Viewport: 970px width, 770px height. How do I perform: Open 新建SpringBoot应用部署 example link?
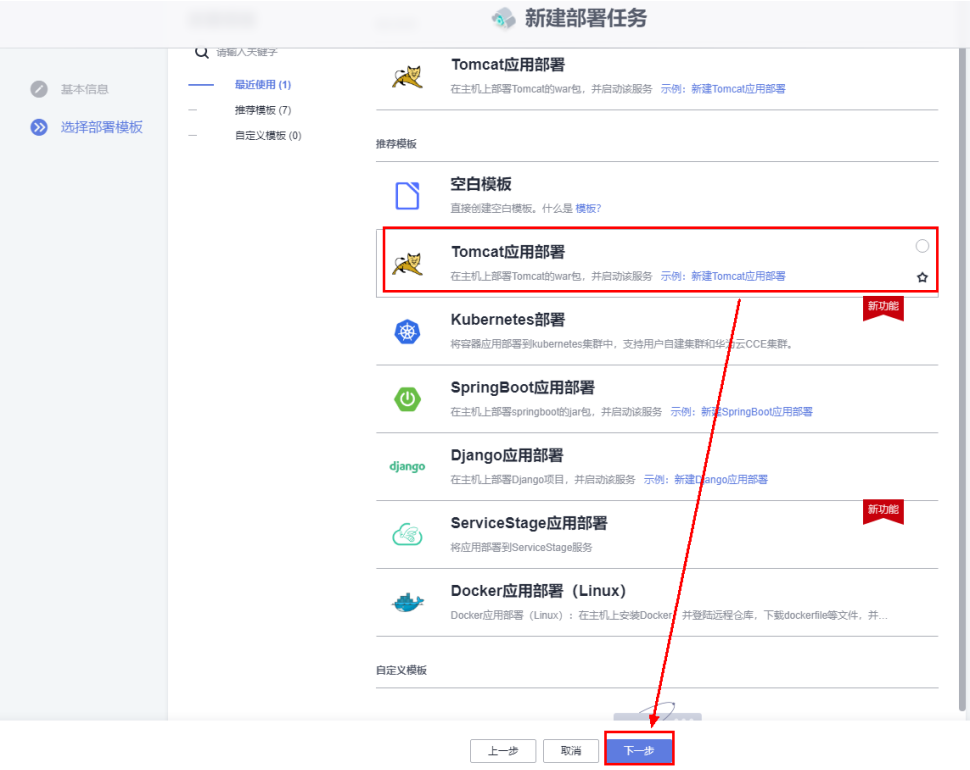(x=757, y=412)
